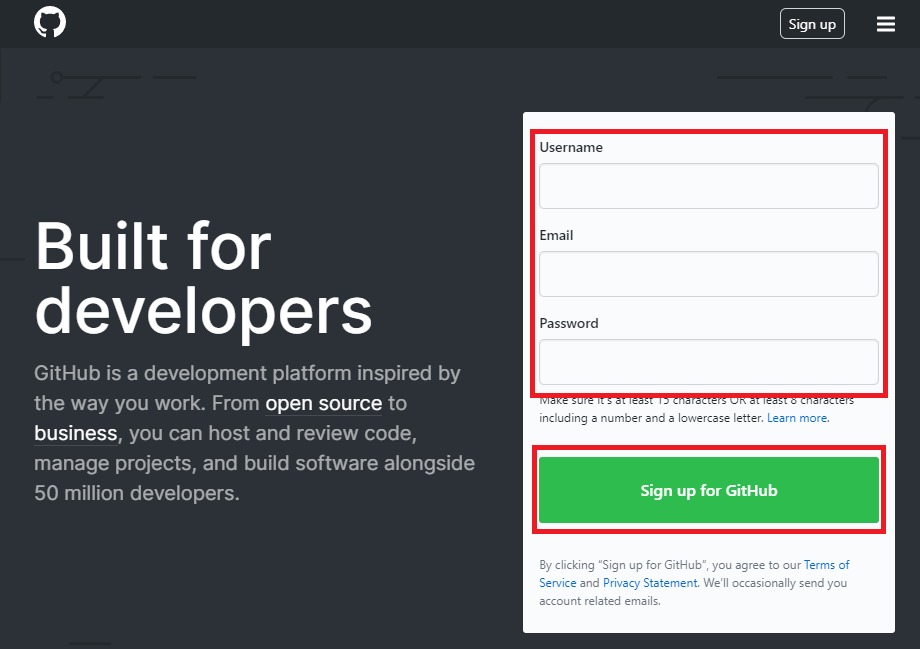This screenshot has height=649, width=920.
Task: Focus the Username input field
Action: pyautogui.click(x=709, y=186)
